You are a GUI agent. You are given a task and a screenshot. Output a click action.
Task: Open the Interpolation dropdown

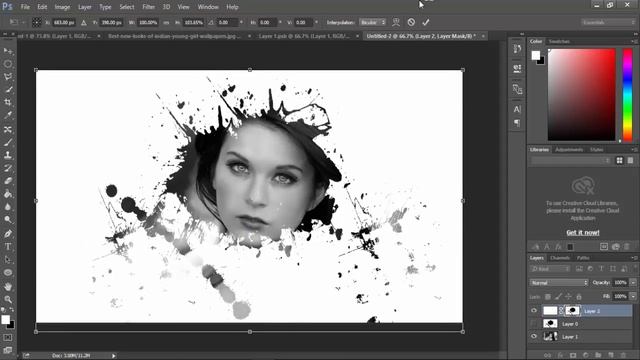[x=372, y=22]
